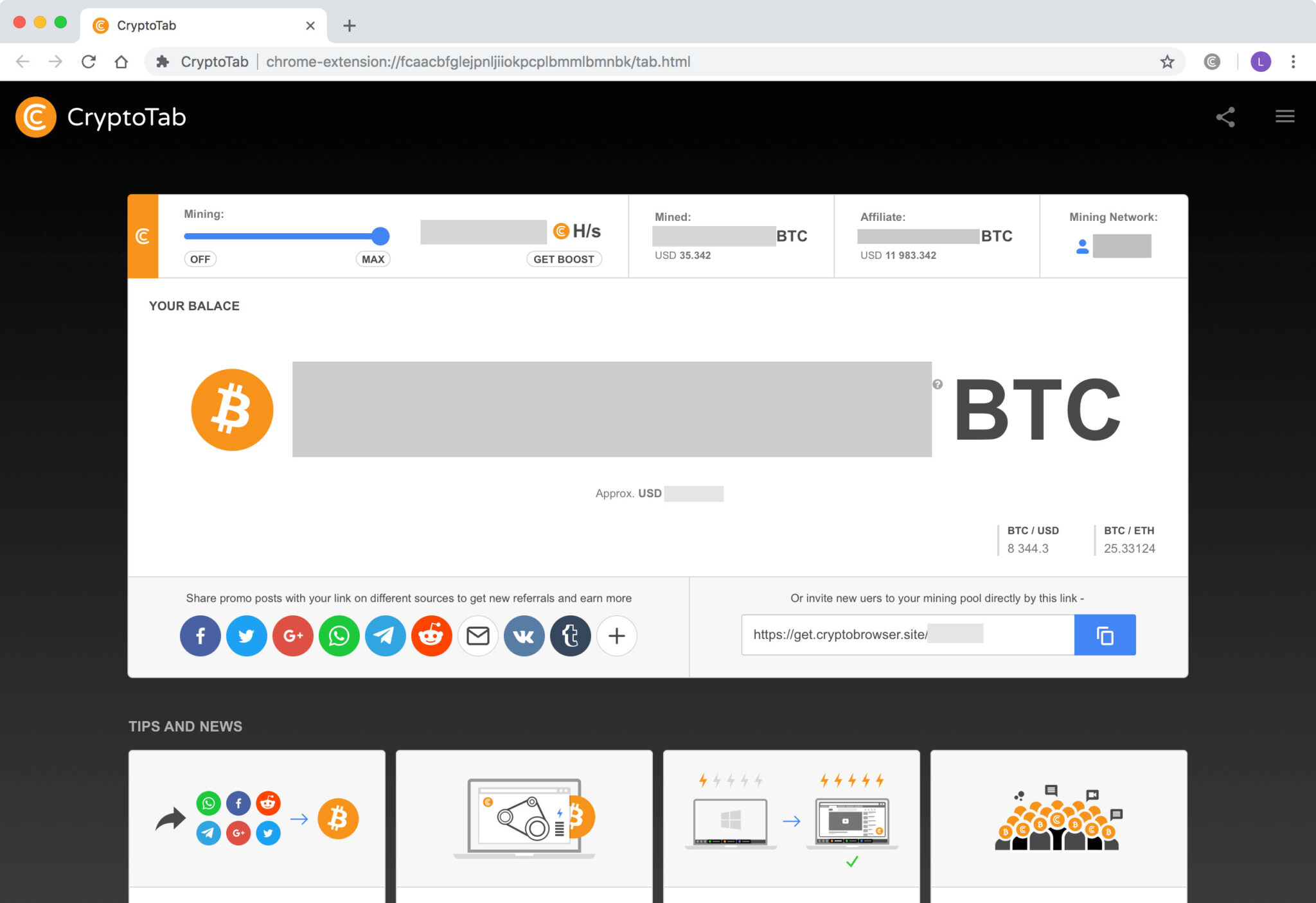The width and height of the screenshot is (1316, 903).
Task: Share via the VK icon
Action: pos(524,636)
